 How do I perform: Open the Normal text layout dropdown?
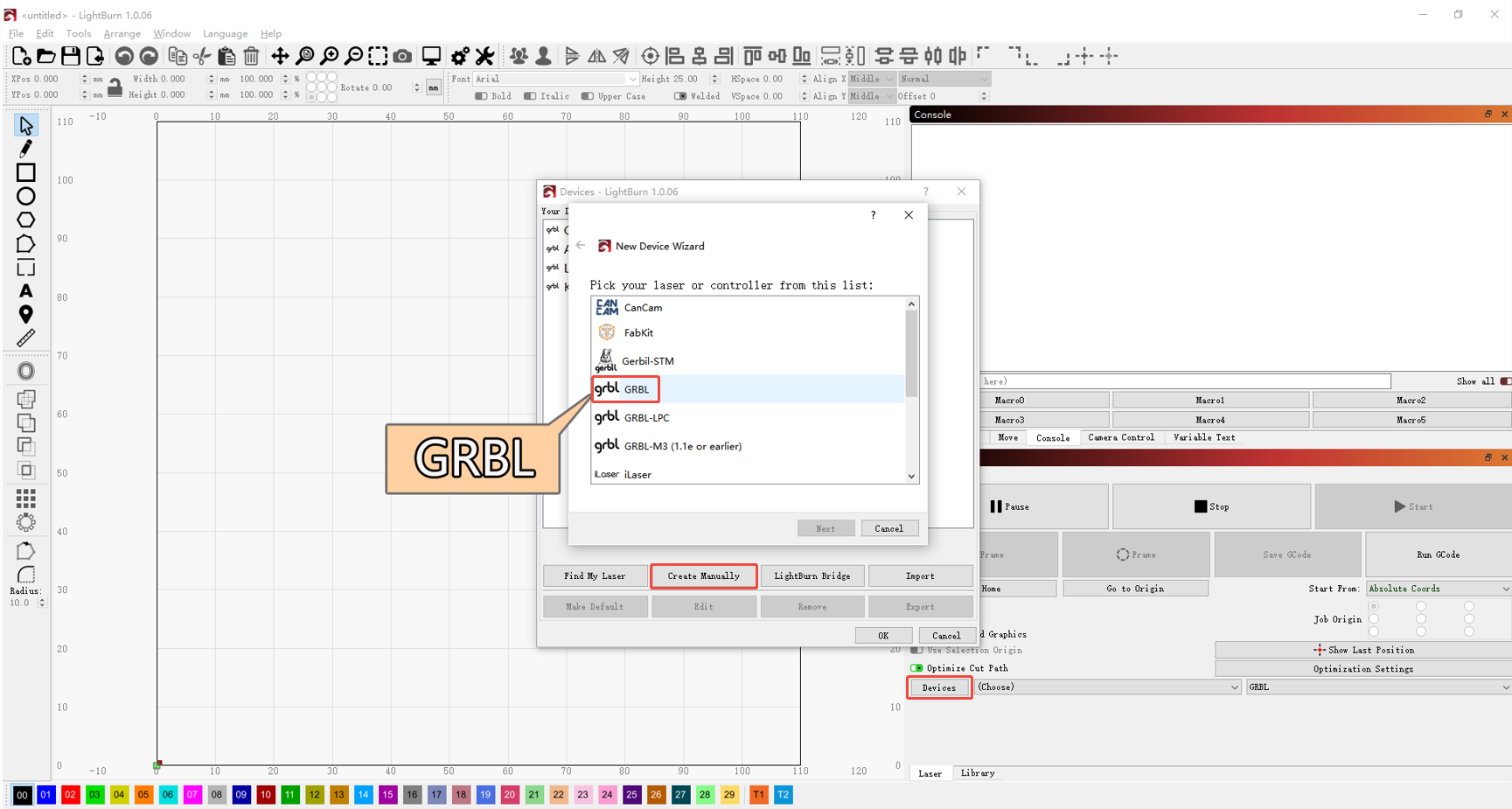944,79
